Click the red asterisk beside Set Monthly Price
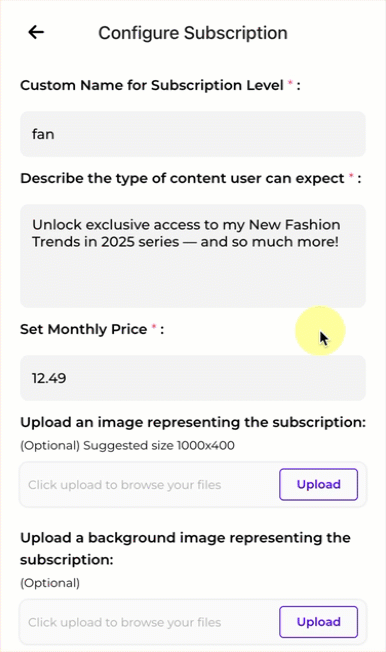This screenshot has width=386, height=652. (x=153, y=328)
